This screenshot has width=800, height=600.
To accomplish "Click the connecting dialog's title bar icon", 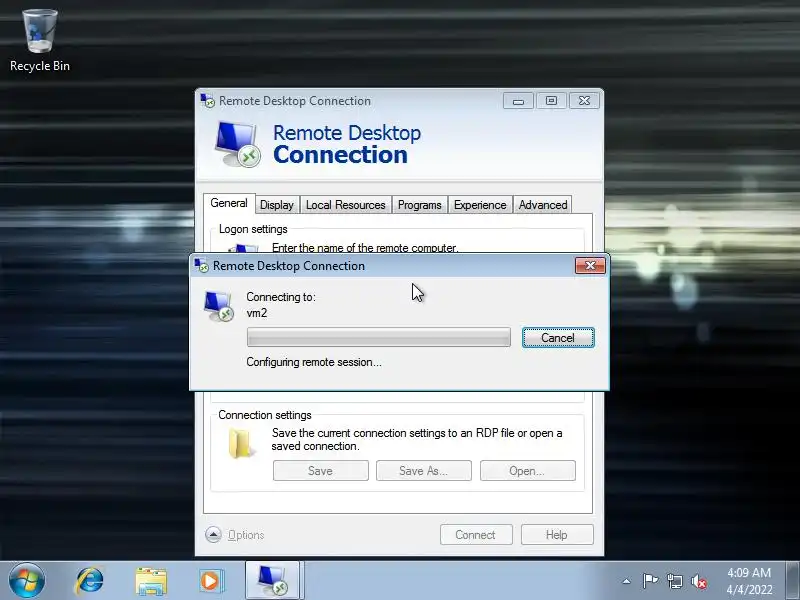I will coord(202,266).
